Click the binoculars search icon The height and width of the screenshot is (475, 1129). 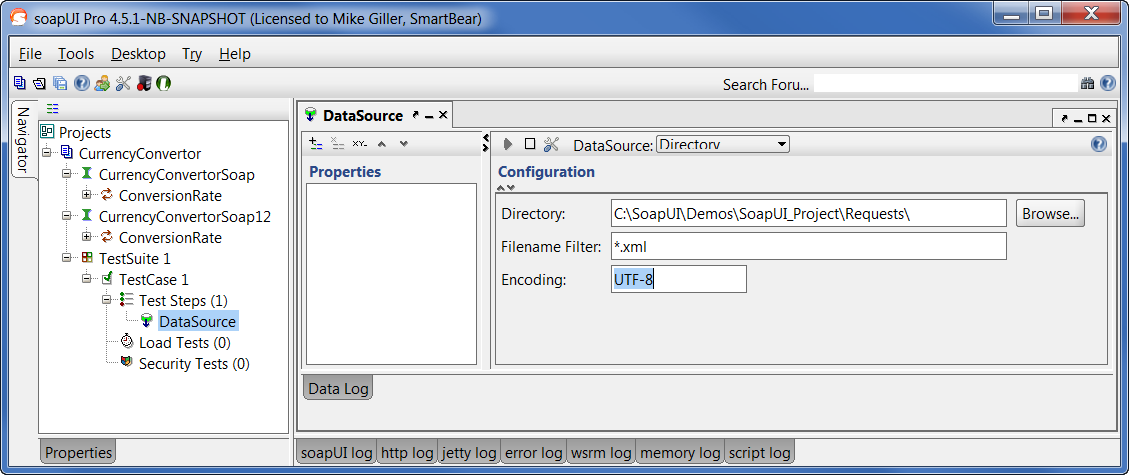(x=1087, y=84)
